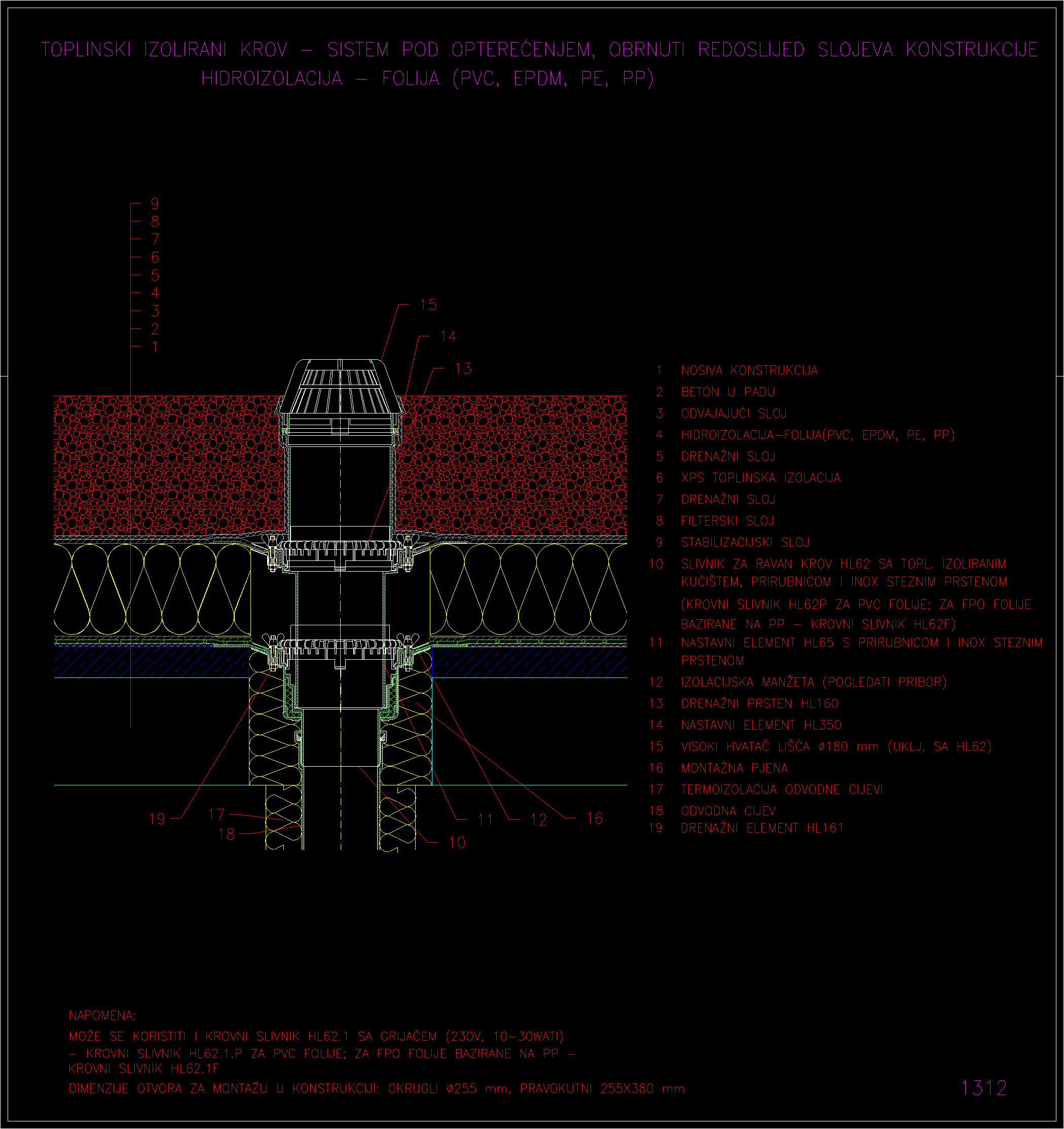Select legend entry 'IZOLACIJSKA MANŽETA (POGLEDATI PRIBOR)'
The image size is (1064, 1129).
coord(814,682)
